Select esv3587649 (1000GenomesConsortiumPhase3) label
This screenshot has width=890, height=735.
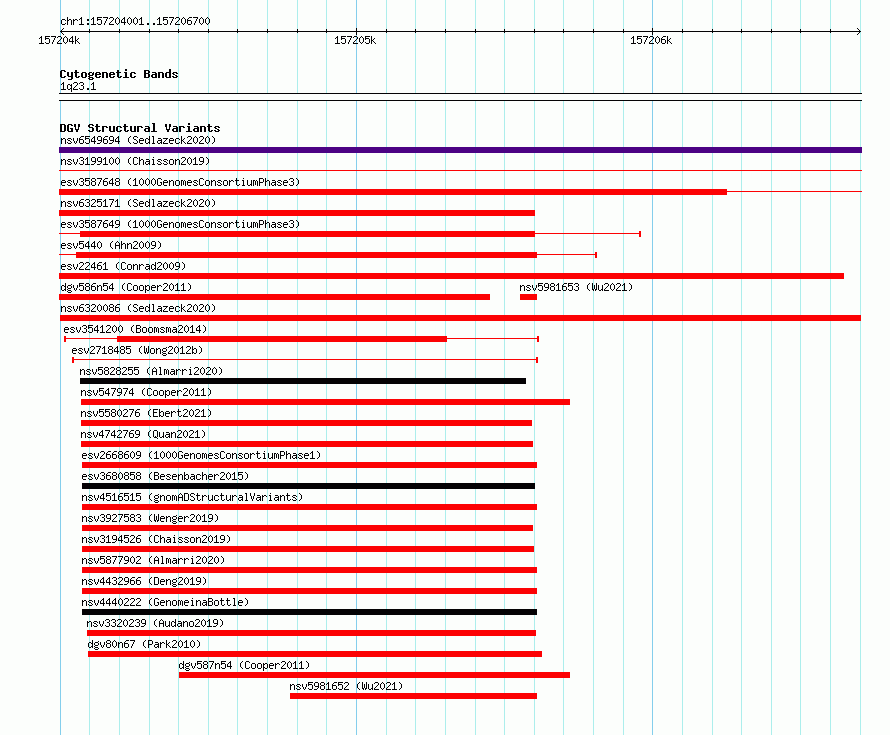coord(180,224)
